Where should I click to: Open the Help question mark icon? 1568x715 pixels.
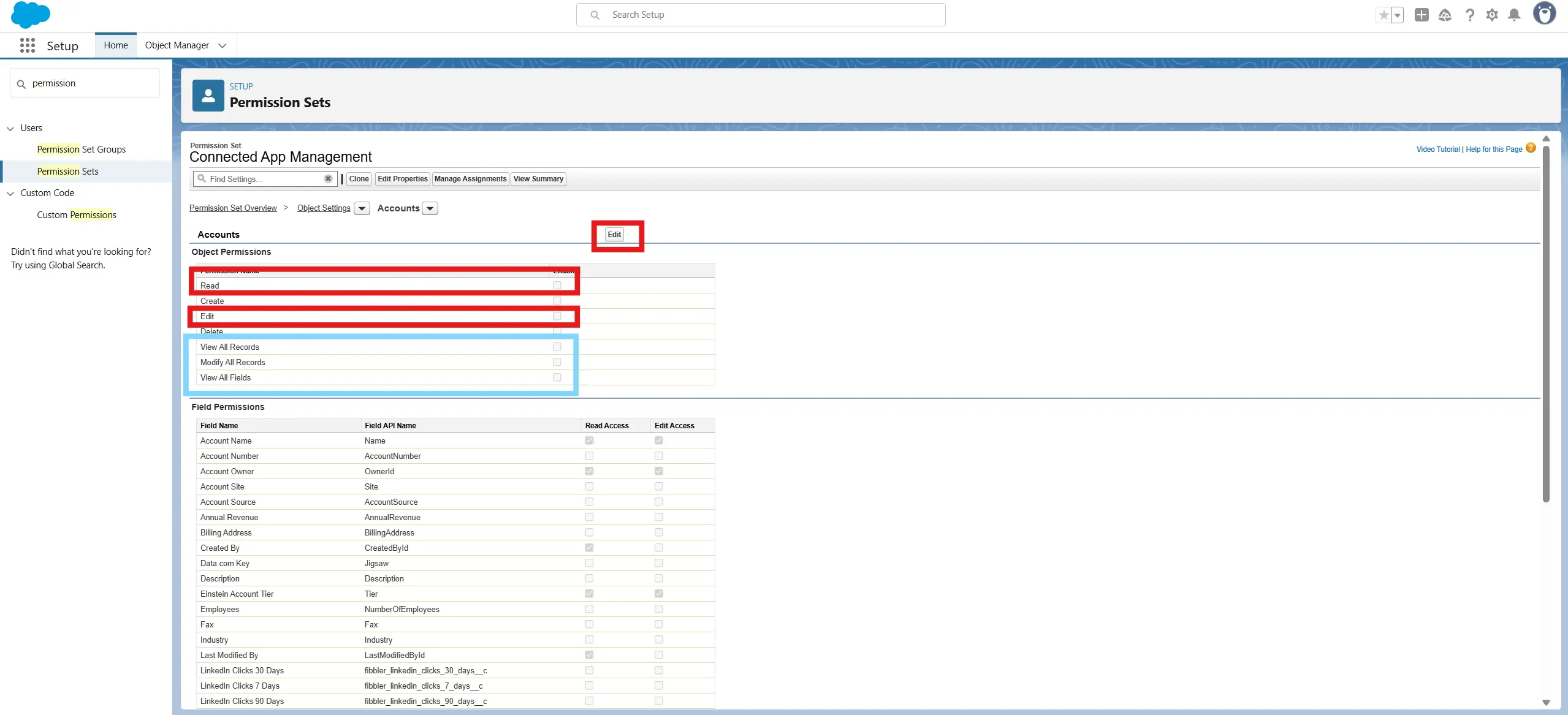click(x=1469, y=15)
